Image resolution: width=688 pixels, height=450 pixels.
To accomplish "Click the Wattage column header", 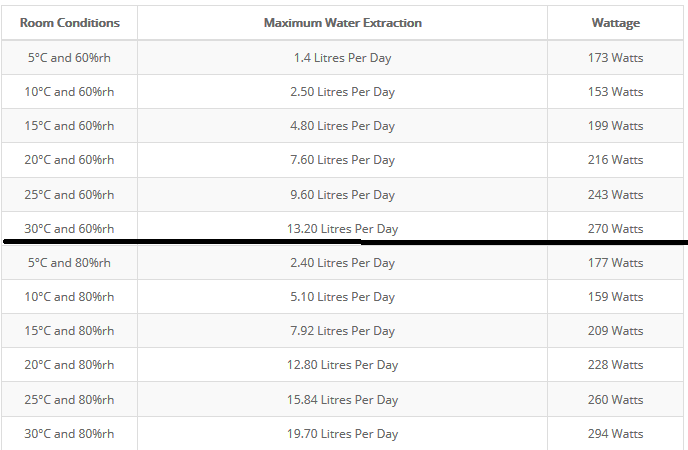I will click(615, 23).
